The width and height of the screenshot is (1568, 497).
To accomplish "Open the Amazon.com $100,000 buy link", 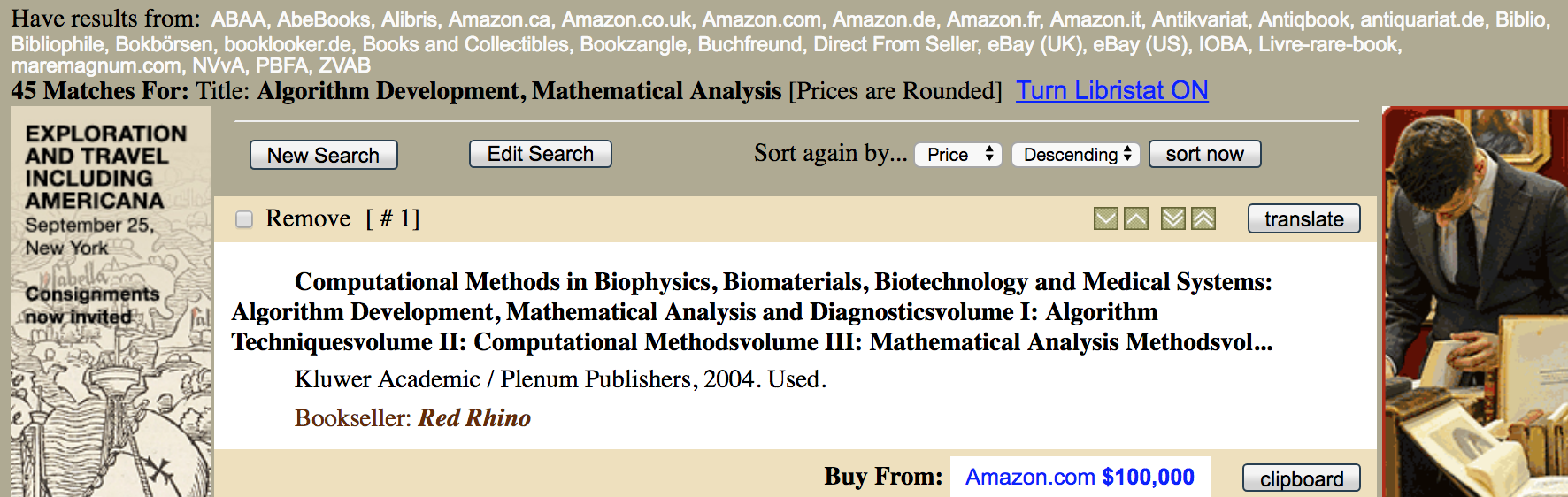I will (x=1080, y=477).
